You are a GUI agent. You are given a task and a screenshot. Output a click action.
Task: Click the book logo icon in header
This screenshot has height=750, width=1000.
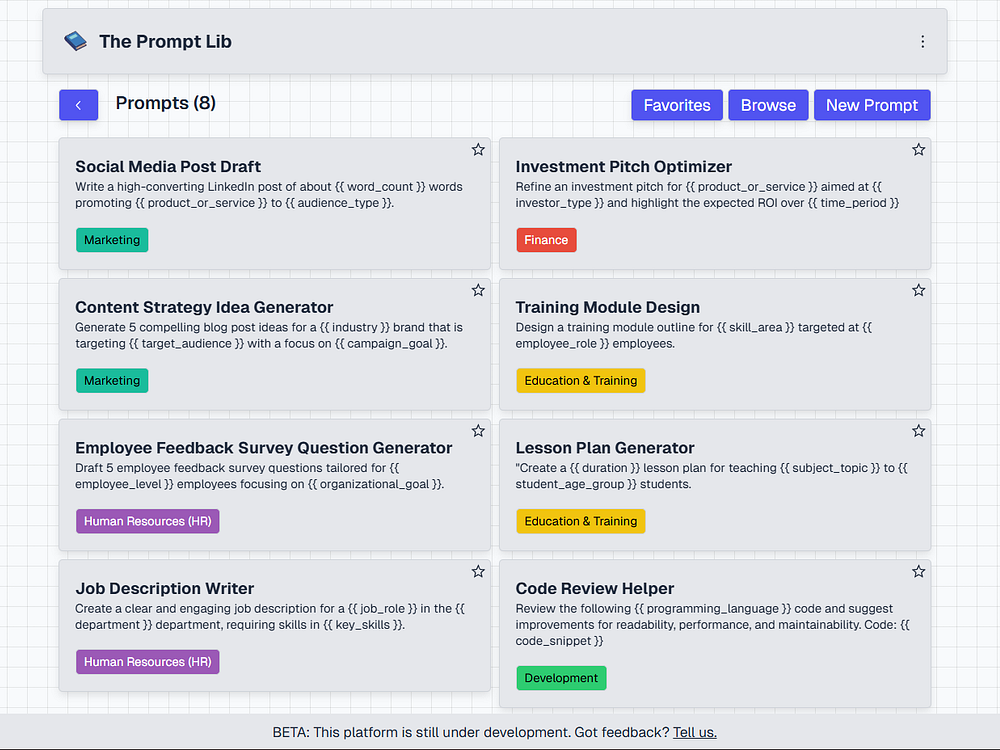75,42
